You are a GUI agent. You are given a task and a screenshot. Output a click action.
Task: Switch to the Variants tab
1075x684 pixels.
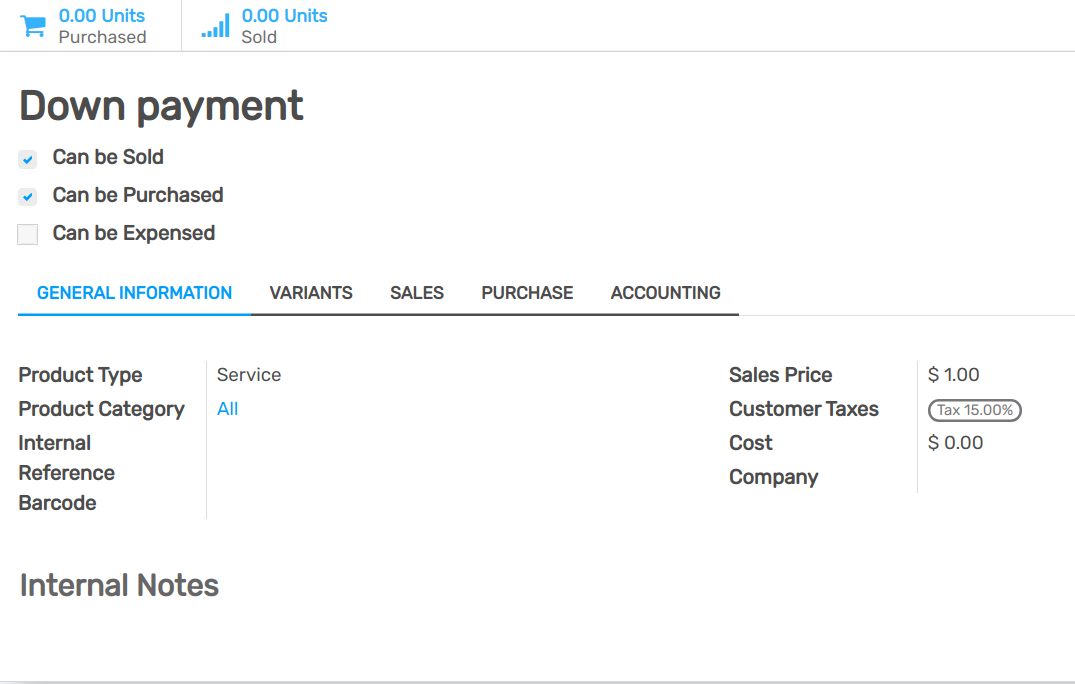click(x=311, y=292)
